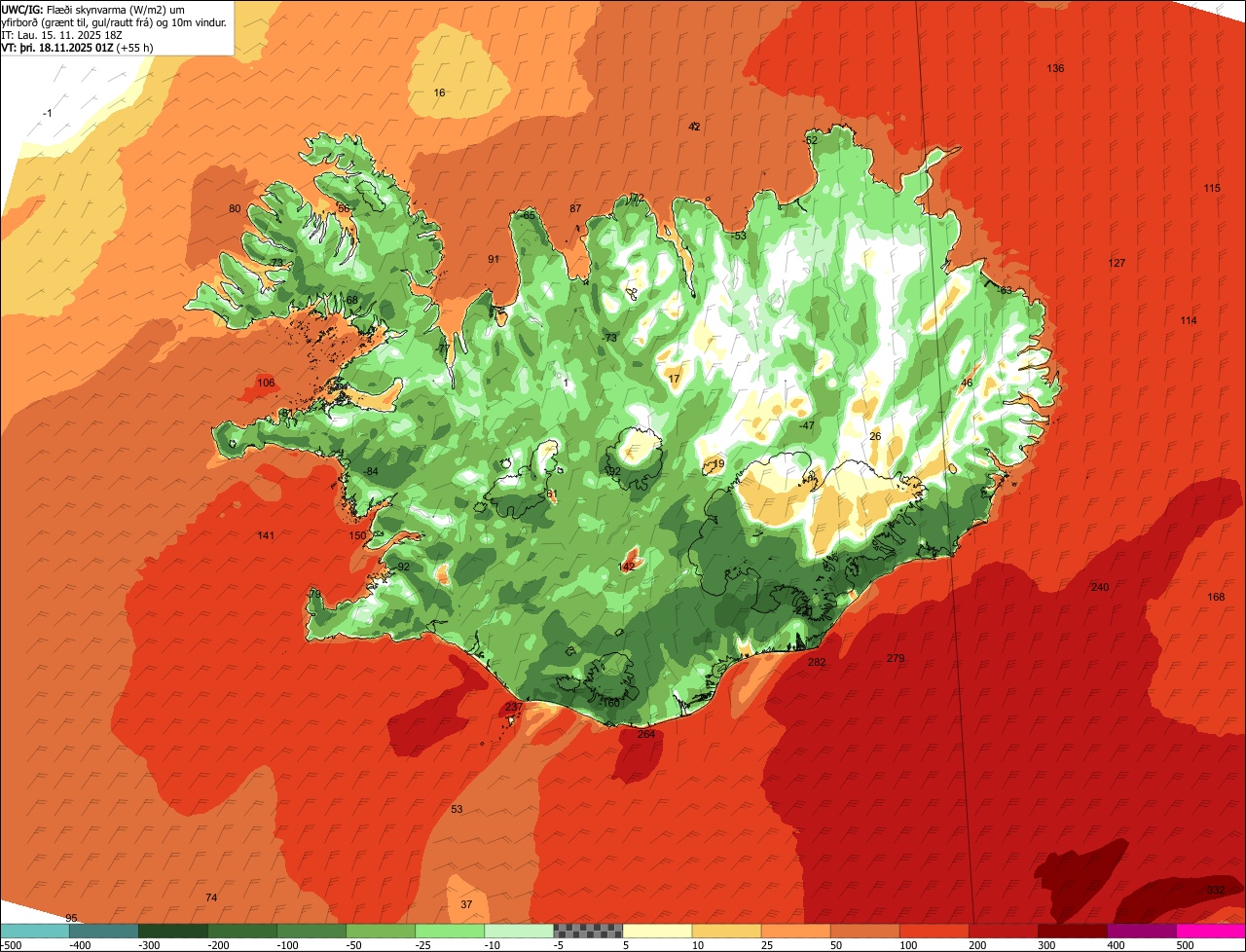Click the map value '168'
Image resolution: width=1246 pixels, height=952 pixels.
pyautogui.click(x=1216, y=597)
